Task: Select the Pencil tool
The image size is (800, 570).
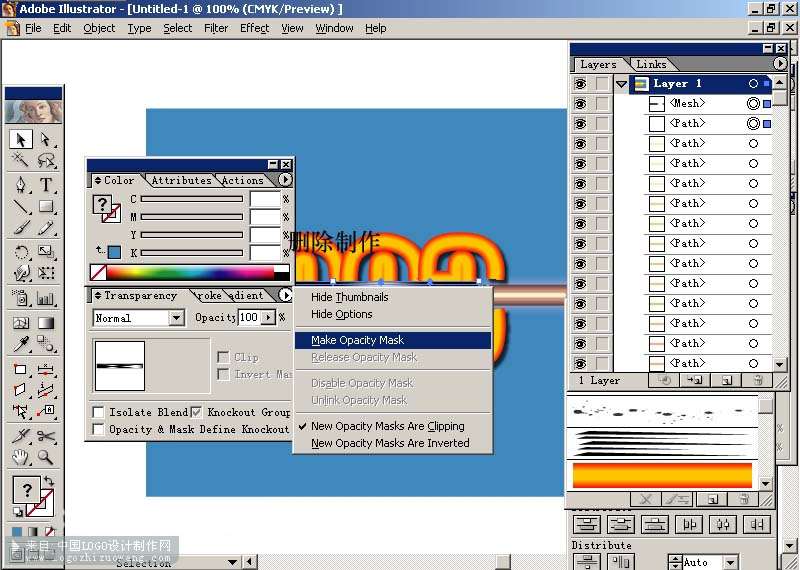Action: pyautogui.click(x=46, y=227)
